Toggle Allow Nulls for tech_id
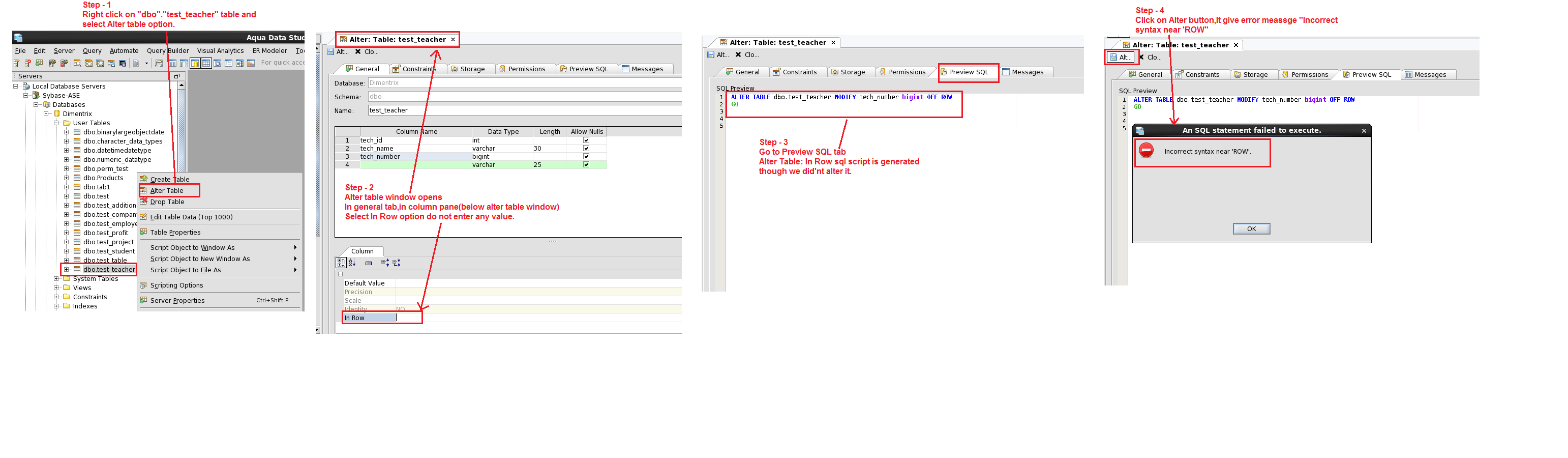 pos(586,140)
